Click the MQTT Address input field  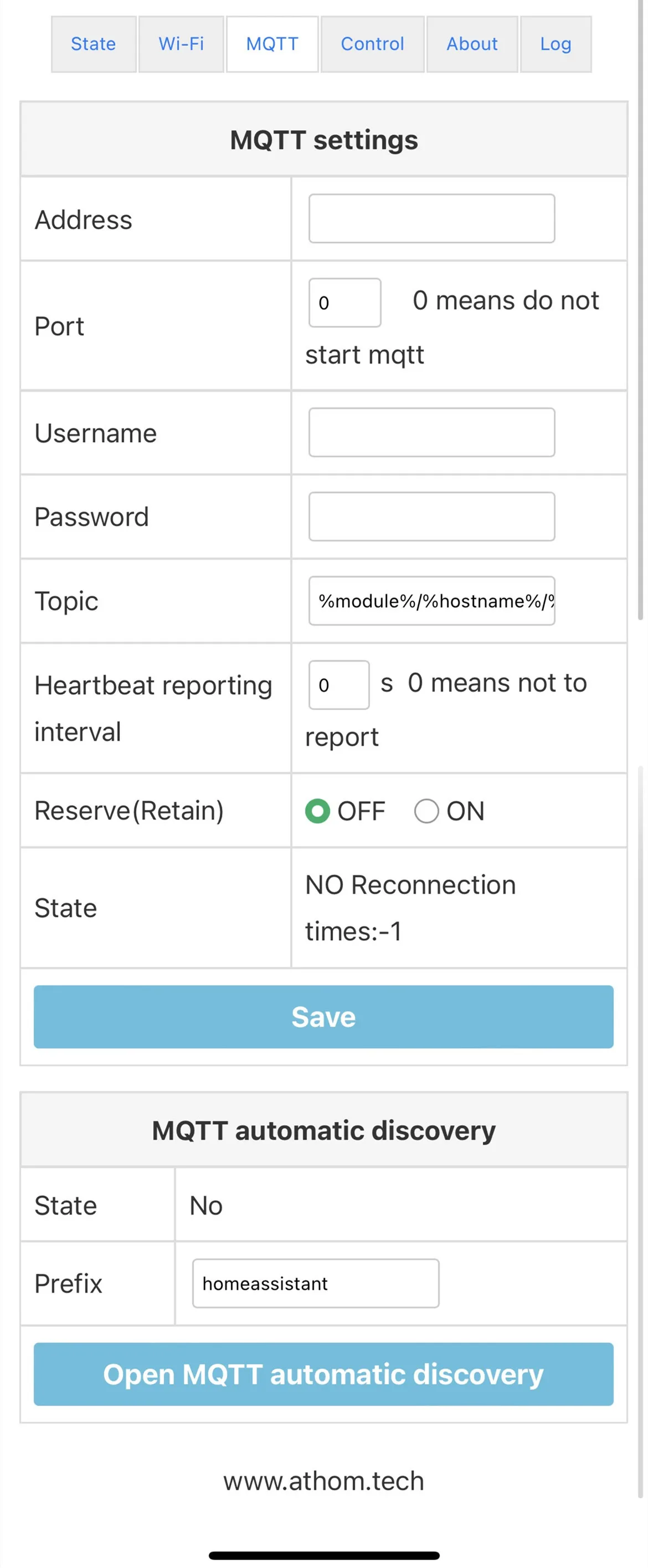[x=431, y=218]
